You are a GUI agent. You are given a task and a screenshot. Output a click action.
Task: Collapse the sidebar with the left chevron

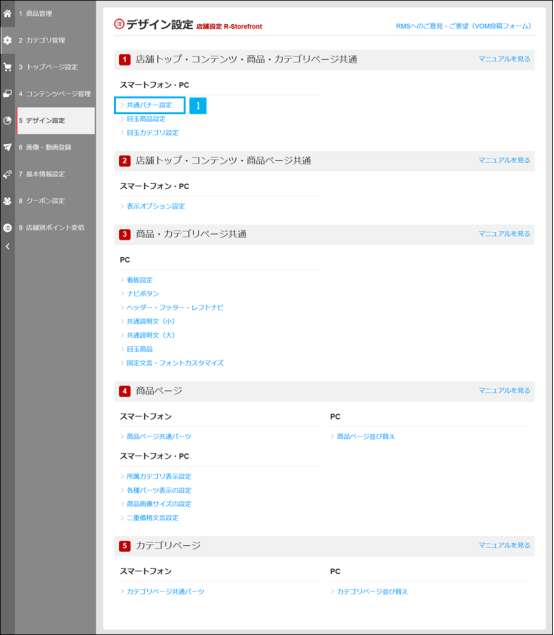coord(7,246)
